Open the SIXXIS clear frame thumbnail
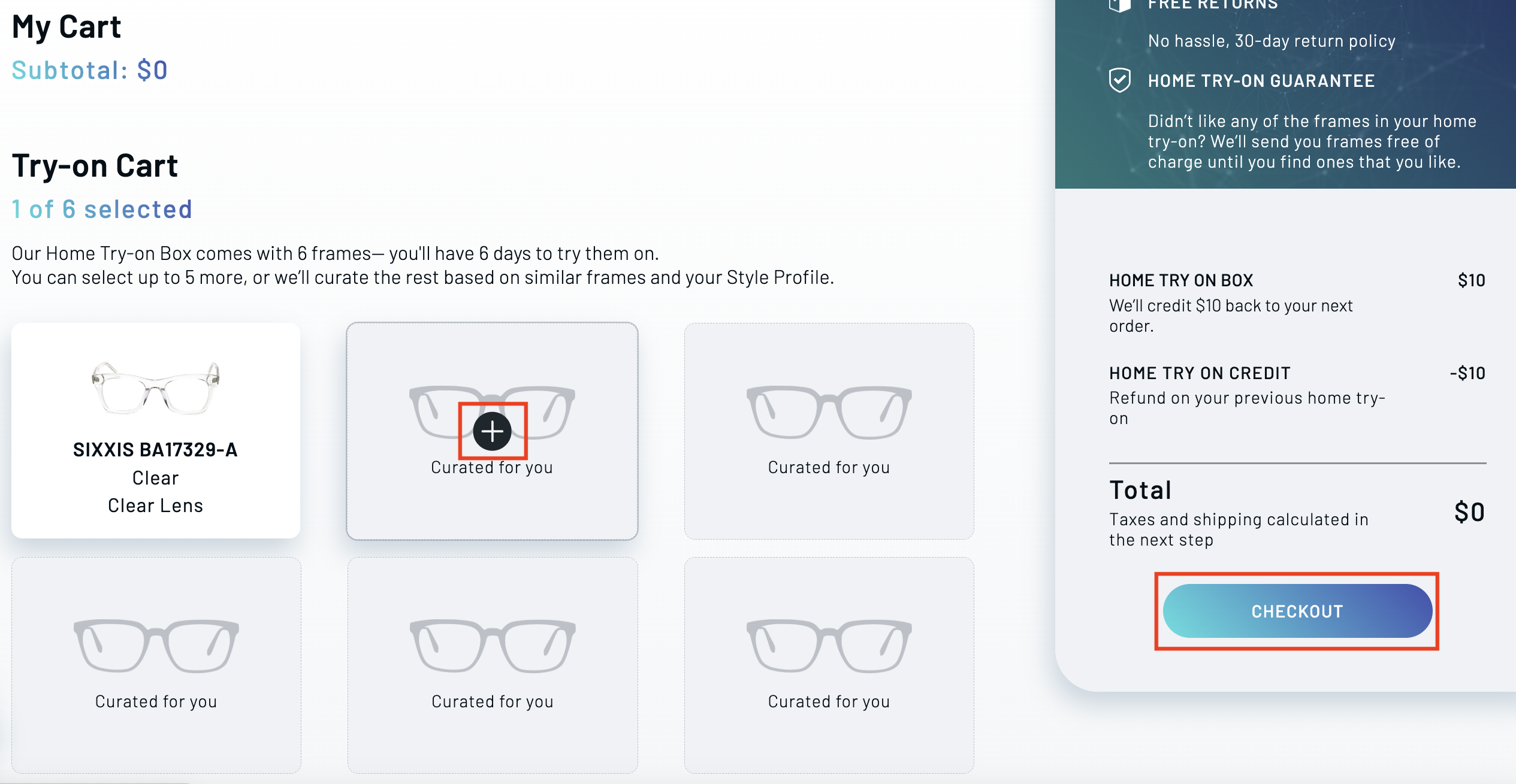 (x=156, y=388)
